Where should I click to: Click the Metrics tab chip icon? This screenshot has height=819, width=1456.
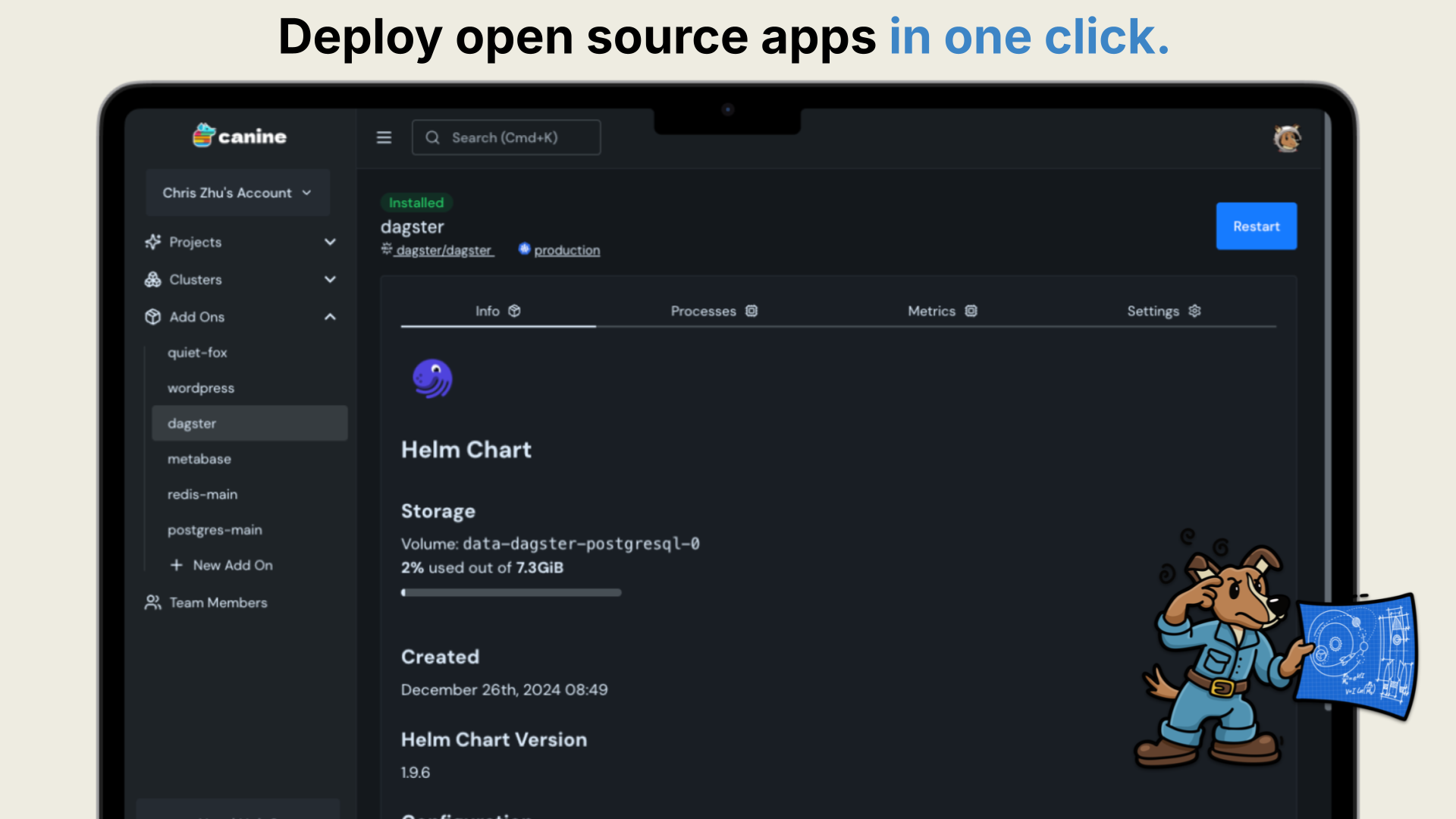coord(971,311)
